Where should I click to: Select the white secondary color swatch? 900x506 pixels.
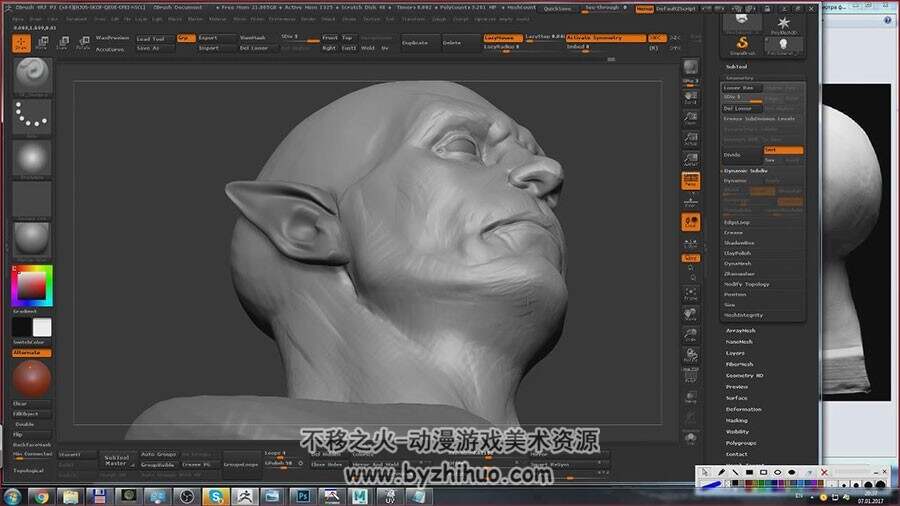click(42, 328)
